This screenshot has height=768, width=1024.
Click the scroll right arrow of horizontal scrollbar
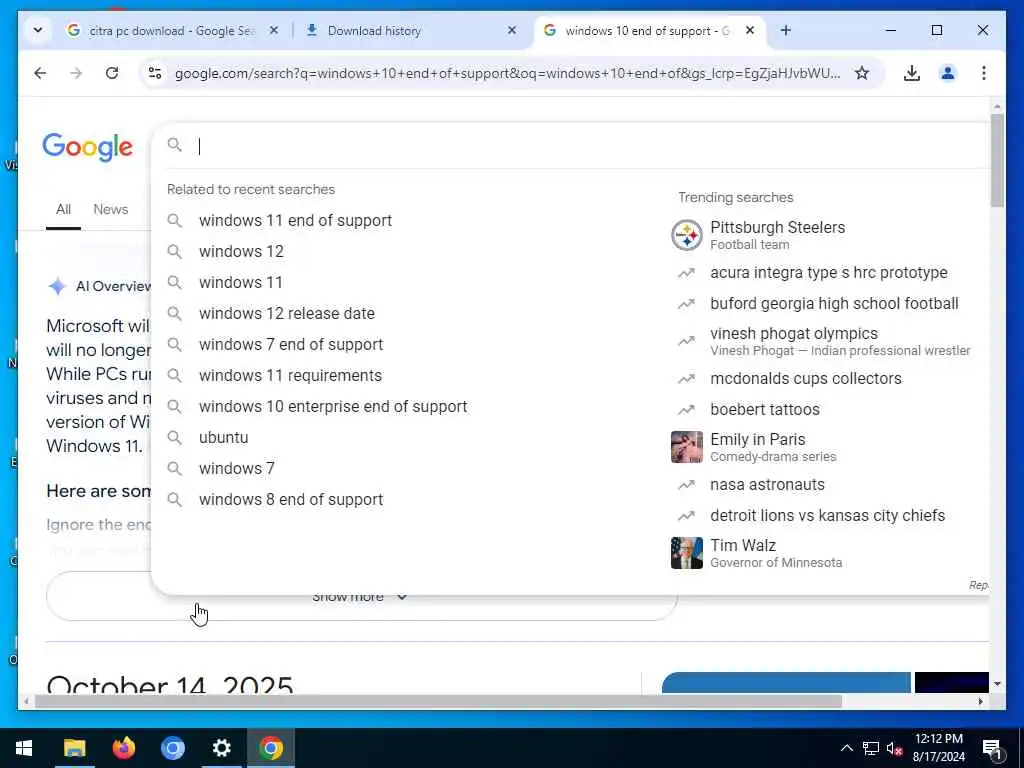(980, 701)
